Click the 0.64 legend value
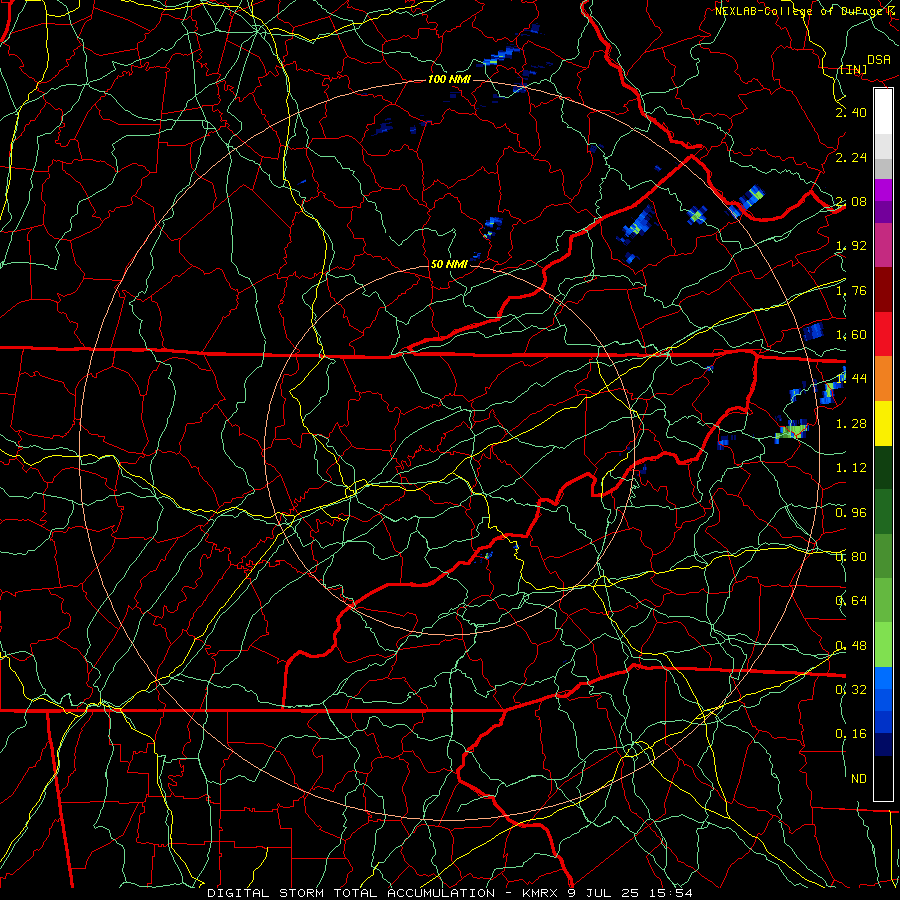 (x=851, y=601)
